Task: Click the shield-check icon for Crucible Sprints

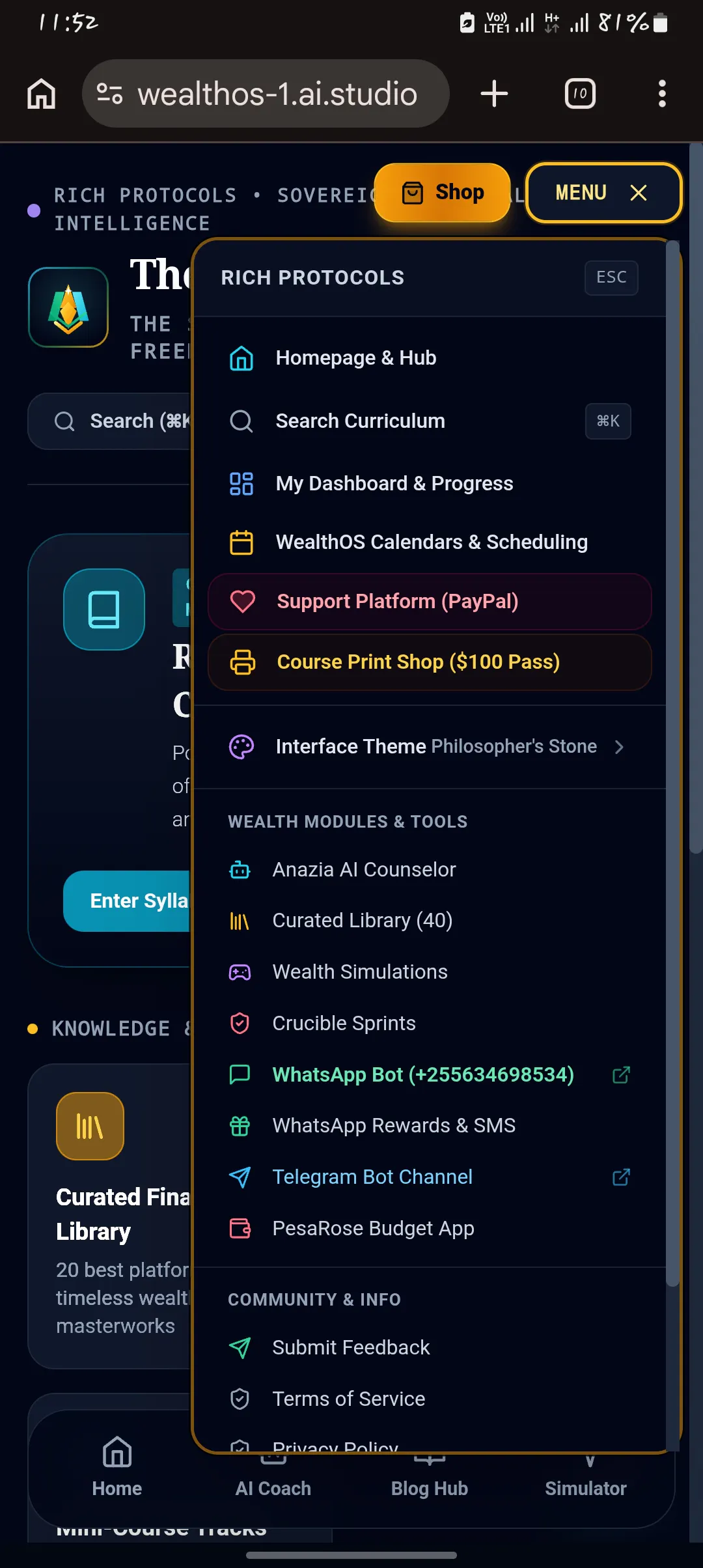Action: pos(240,1024)
